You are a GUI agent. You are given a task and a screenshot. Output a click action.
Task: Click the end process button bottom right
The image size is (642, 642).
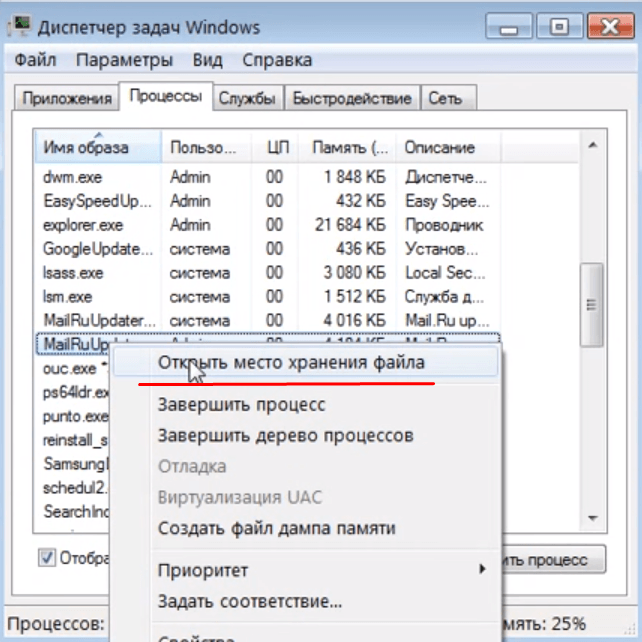pyautogui.click(x=553, y=559)
